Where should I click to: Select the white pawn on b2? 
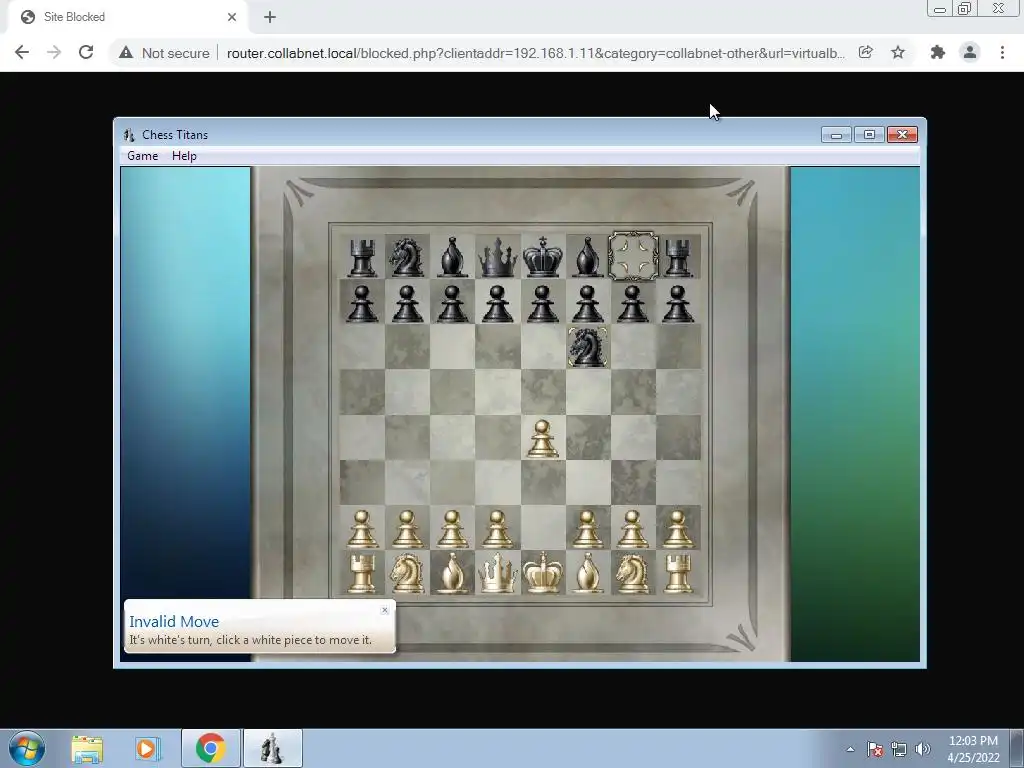[407, 528]
